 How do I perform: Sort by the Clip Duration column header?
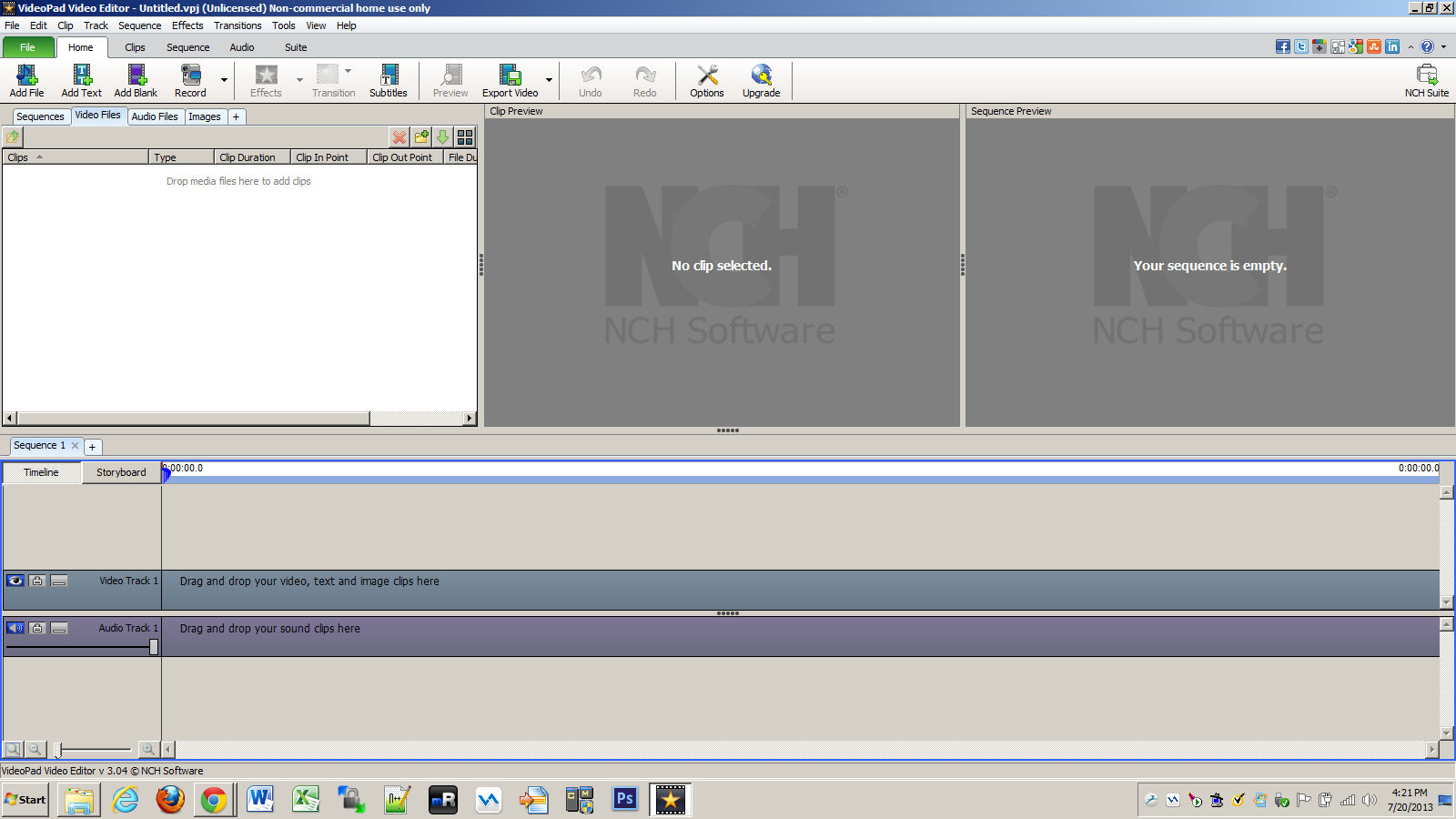pyautogui.click(x=252, y=157)
